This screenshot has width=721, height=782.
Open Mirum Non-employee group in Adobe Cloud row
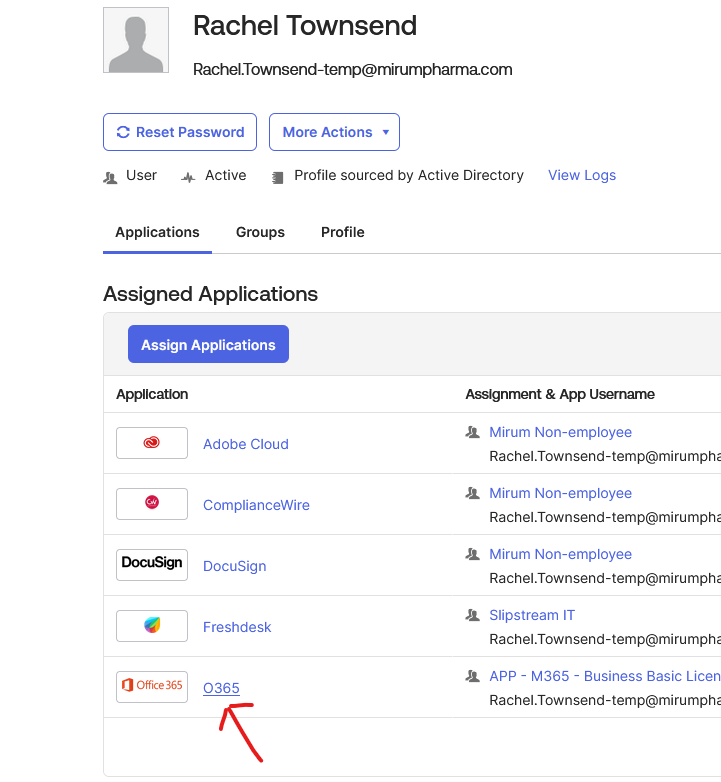[x=560, y=432]
